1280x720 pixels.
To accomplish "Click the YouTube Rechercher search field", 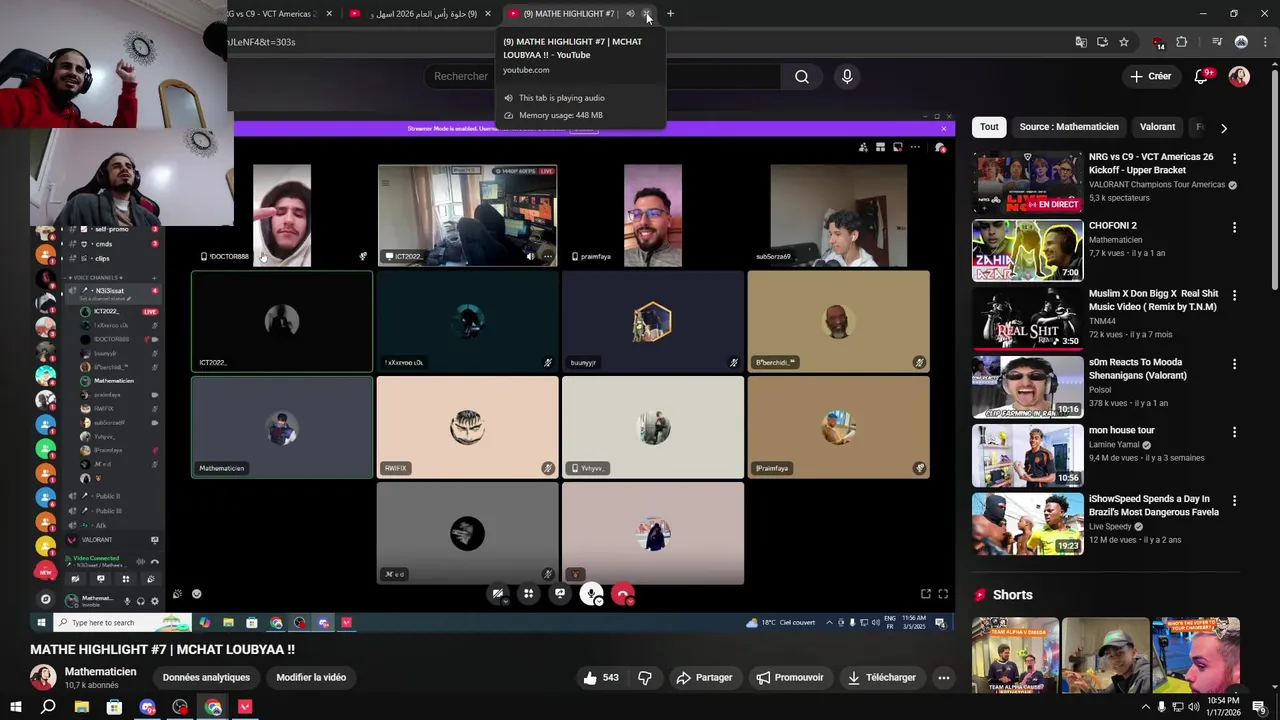I will coord(604,76).
